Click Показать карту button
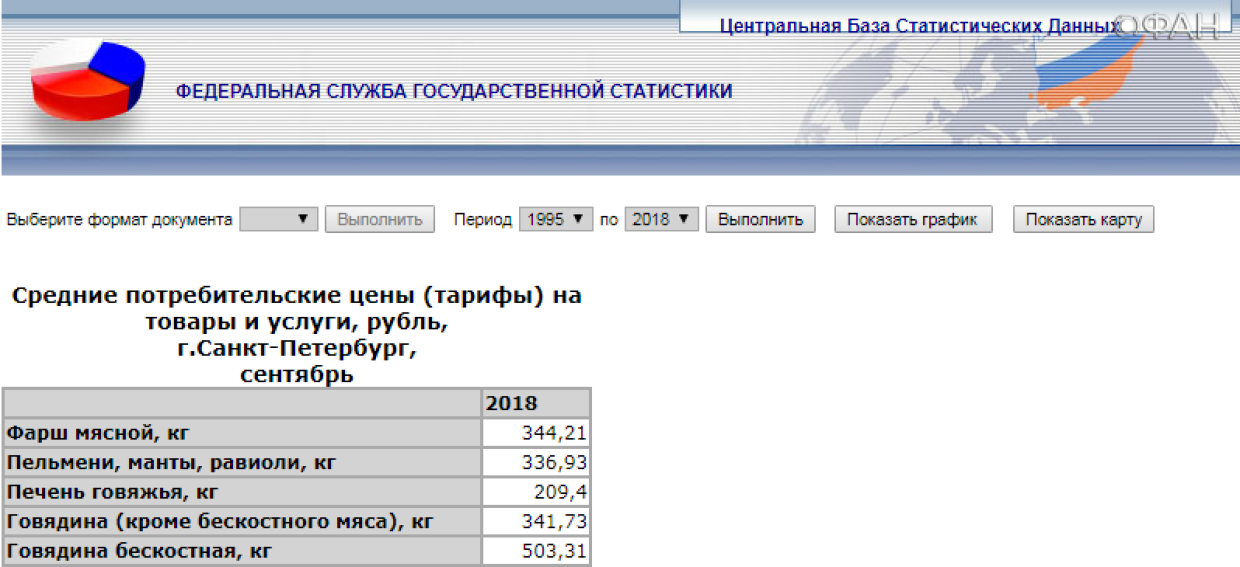 coord(1083,219)
